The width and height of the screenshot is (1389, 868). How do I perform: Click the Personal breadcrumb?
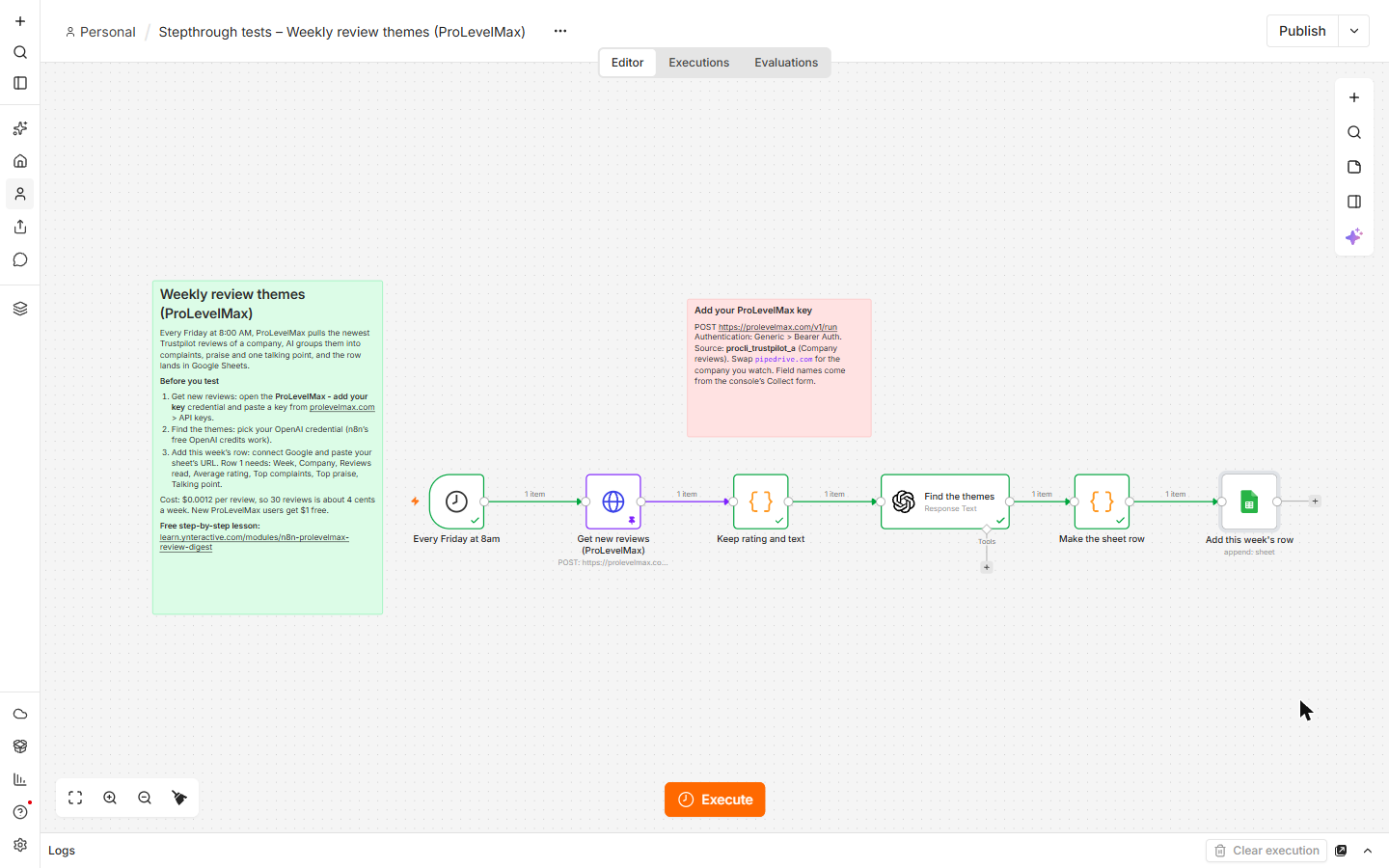tap(100, 31)
